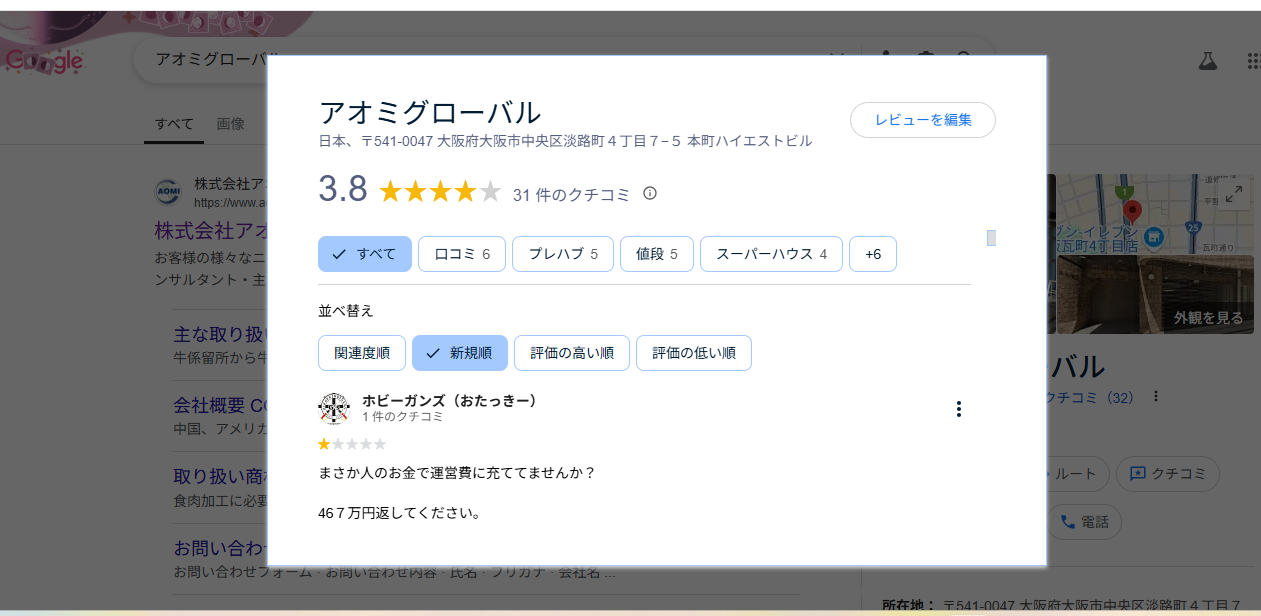This screenshot has height=616, width=1261.
Task: Click the address line under アオミグローバル
Action: click(x=565, y=141)
